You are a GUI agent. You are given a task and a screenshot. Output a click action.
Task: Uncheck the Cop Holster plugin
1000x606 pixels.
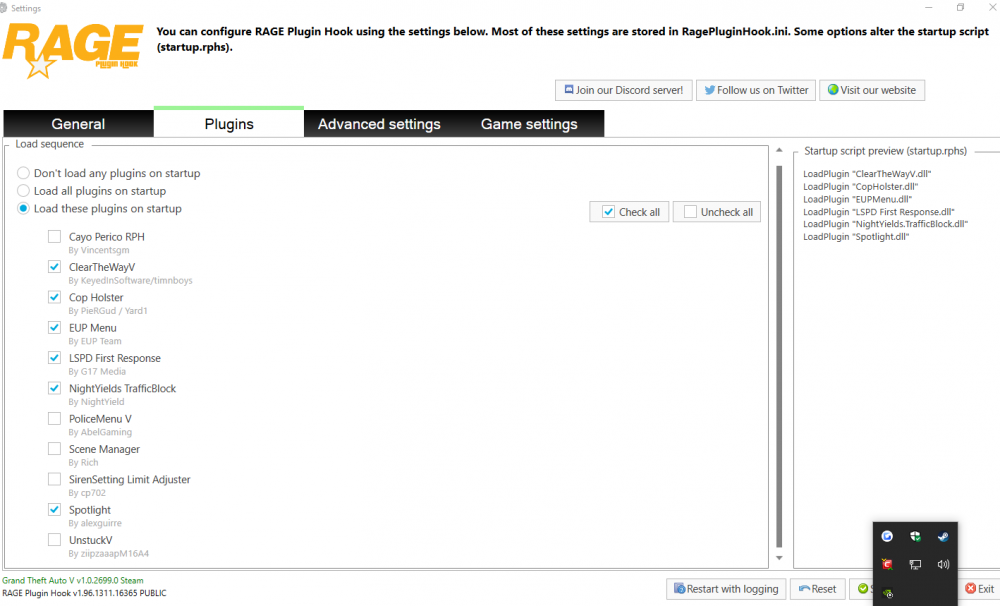[55, 297]
